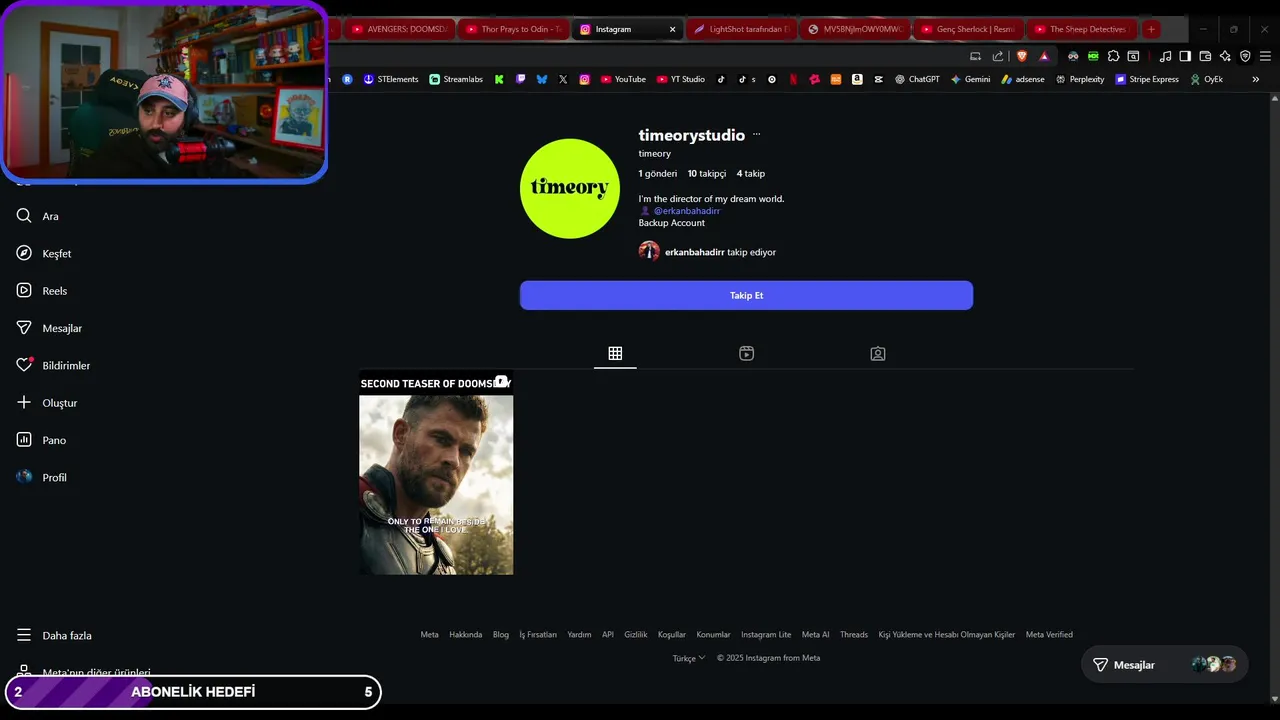The image size is (1280, 720).
Task: Open Instagram bookmark icon in bookmarks bar
Action: pyautogui.click(x=585, y=79)
